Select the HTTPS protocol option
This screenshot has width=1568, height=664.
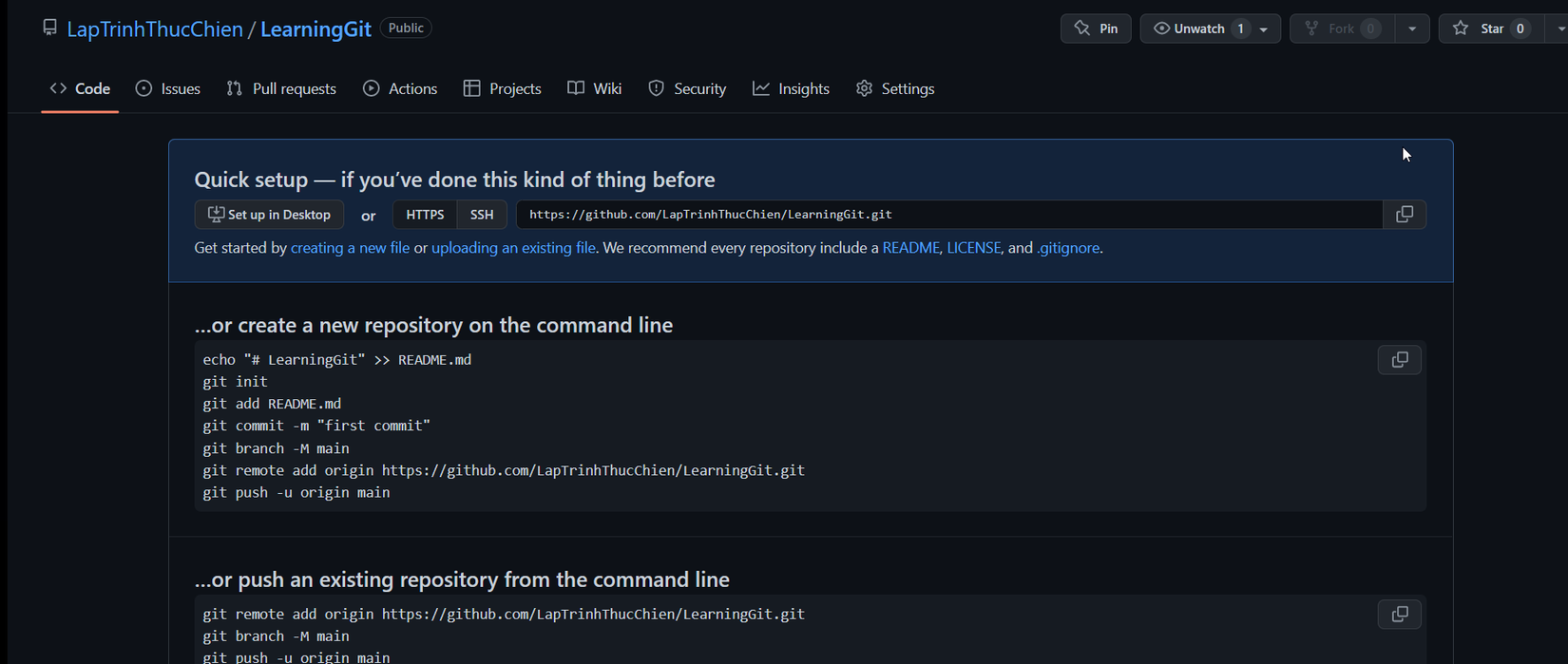coord(425,215)
